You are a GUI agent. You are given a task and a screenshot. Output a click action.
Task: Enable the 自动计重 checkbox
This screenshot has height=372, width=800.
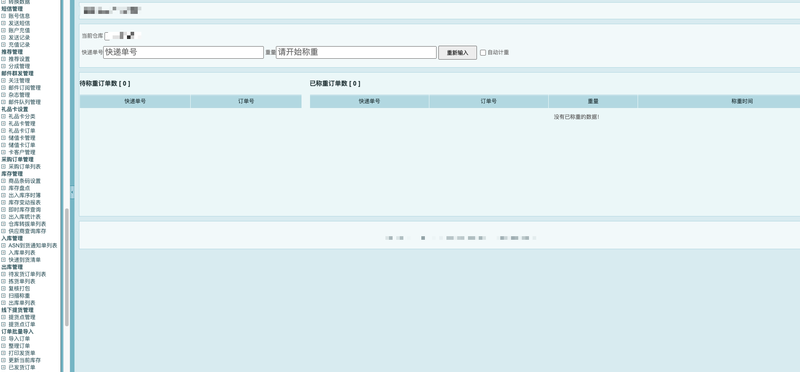[483, 53]
